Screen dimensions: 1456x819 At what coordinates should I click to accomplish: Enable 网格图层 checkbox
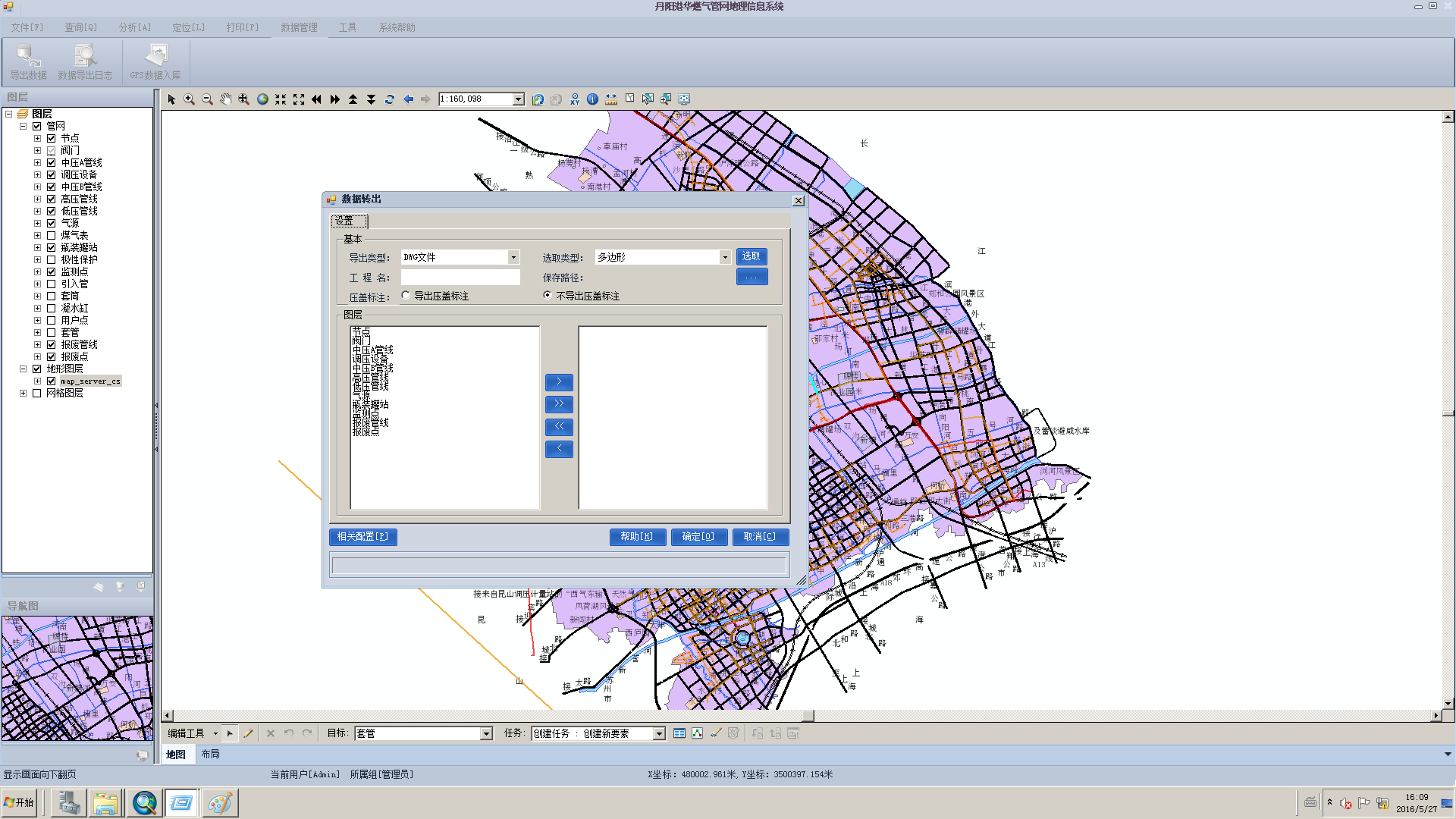pyautogui.click(x=36, y=393)
